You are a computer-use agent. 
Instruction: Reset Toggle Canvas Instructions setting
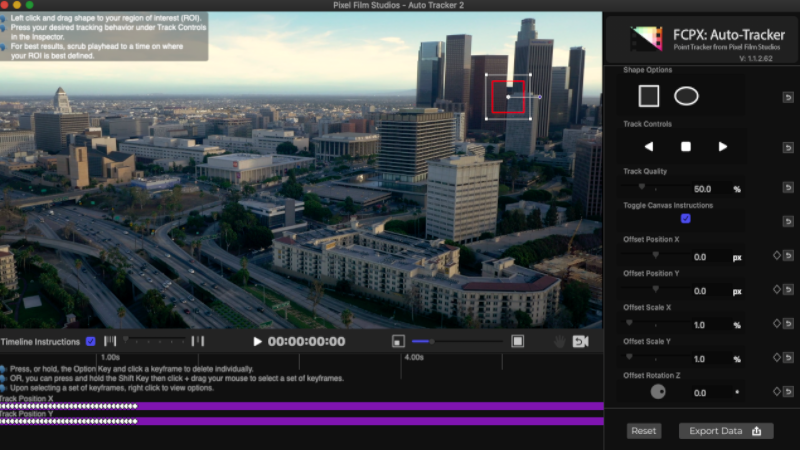788,221
